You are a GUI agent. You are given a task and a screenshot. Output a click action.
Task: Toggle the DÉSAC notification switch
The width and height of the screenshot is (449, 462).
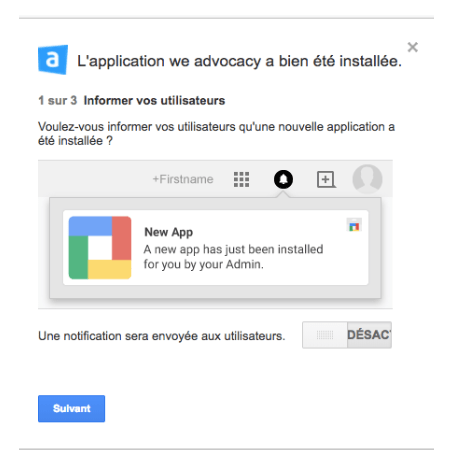[347, 335]
